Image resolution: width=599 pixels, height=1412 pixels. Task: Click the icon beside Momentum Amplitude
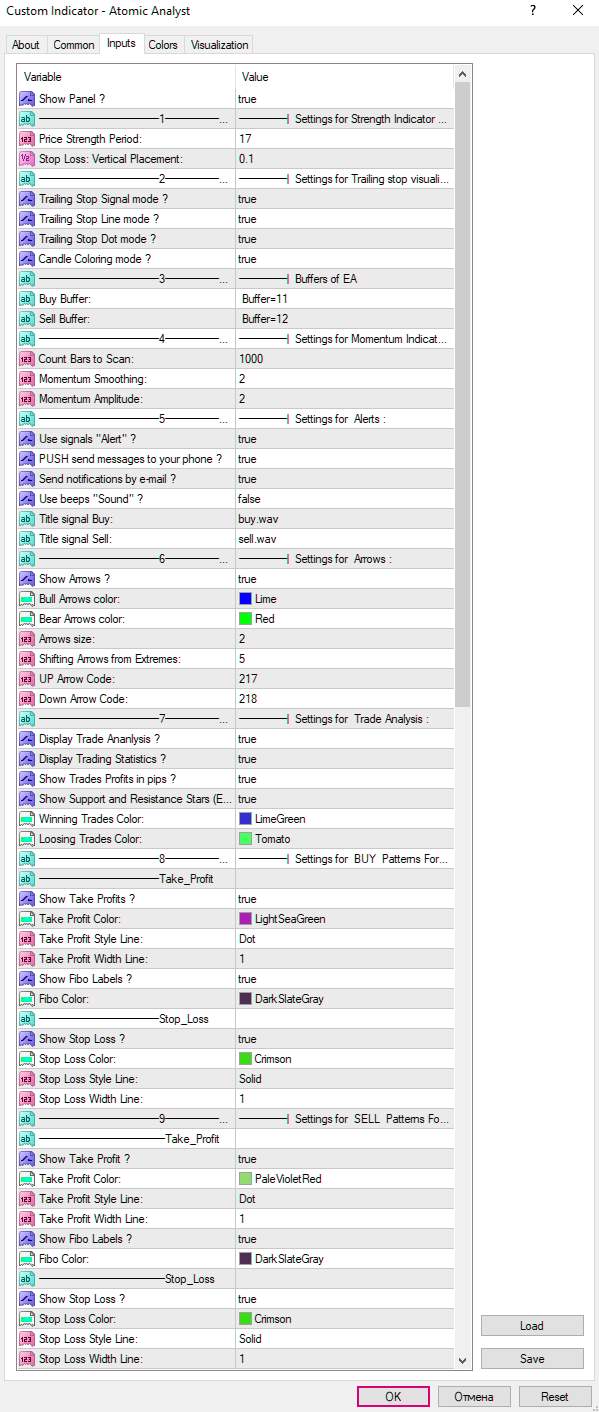[x=27, y=399]
